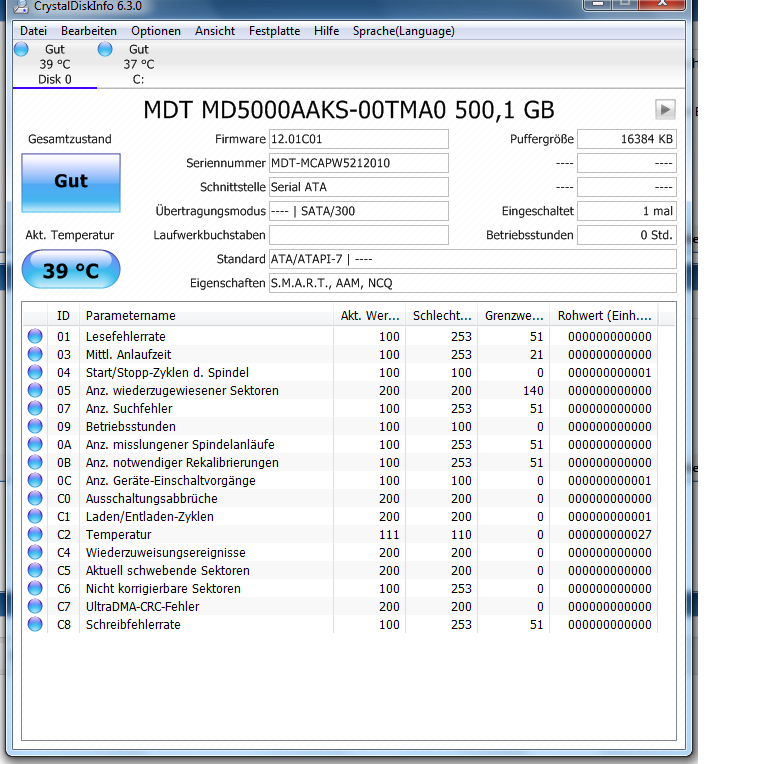Click the next disk arrow button
The image size is (768, 764).
click(x=665, y=109)
